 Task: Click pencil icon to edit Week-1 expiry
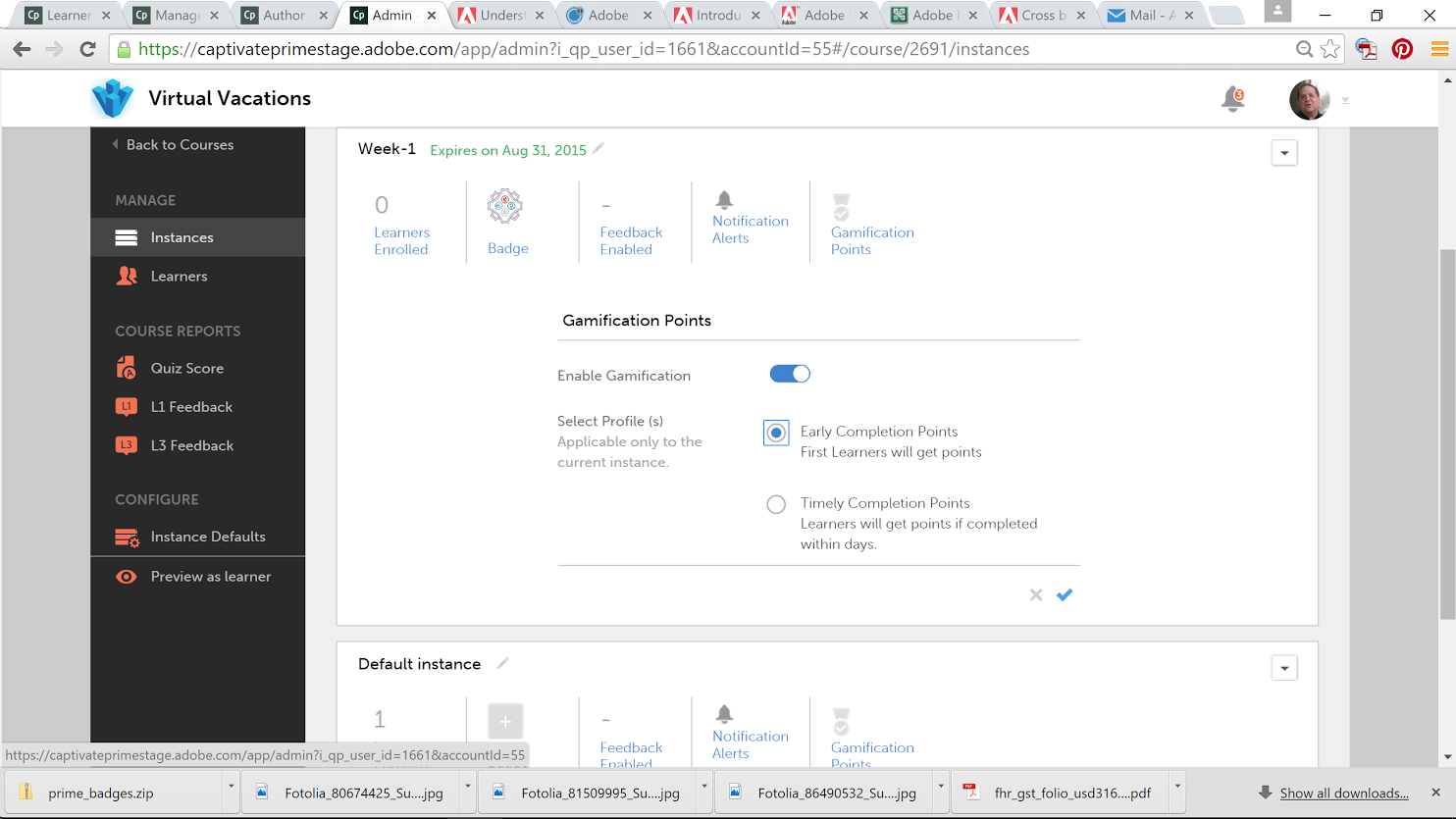pyautogui.click(x=598, y=149)
